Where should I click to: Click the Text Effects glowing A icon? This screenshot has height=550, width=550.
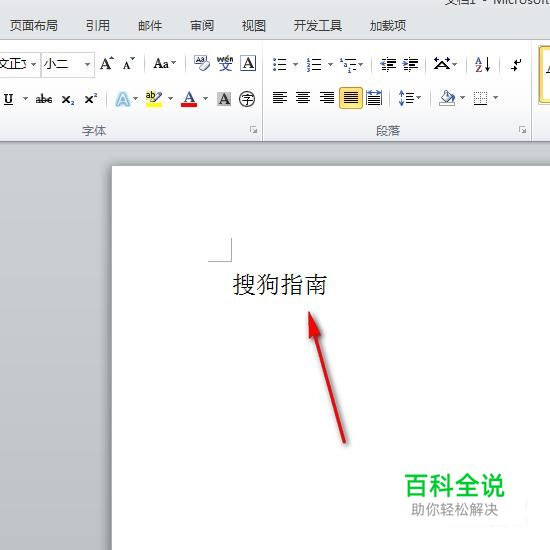coord(123,99)
